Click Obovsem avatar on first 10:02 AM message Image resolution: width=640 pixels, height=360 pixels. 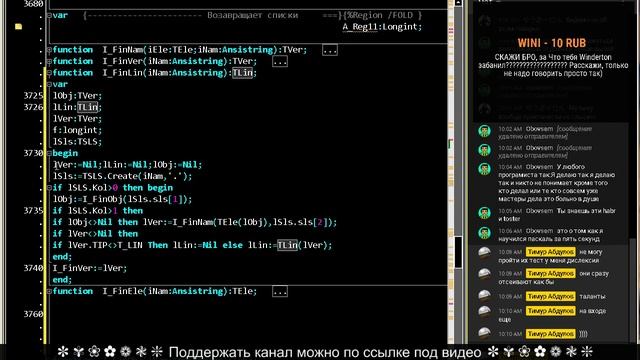point(484,131)
